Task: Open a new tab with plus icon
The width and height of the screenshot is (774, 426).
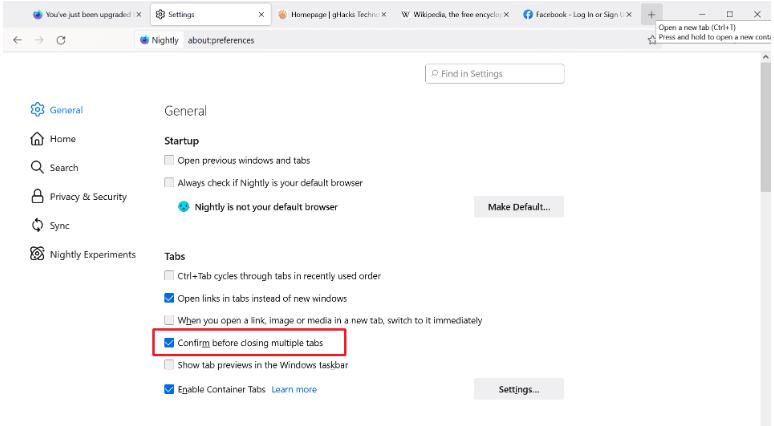Action: [x=651, y=16]
